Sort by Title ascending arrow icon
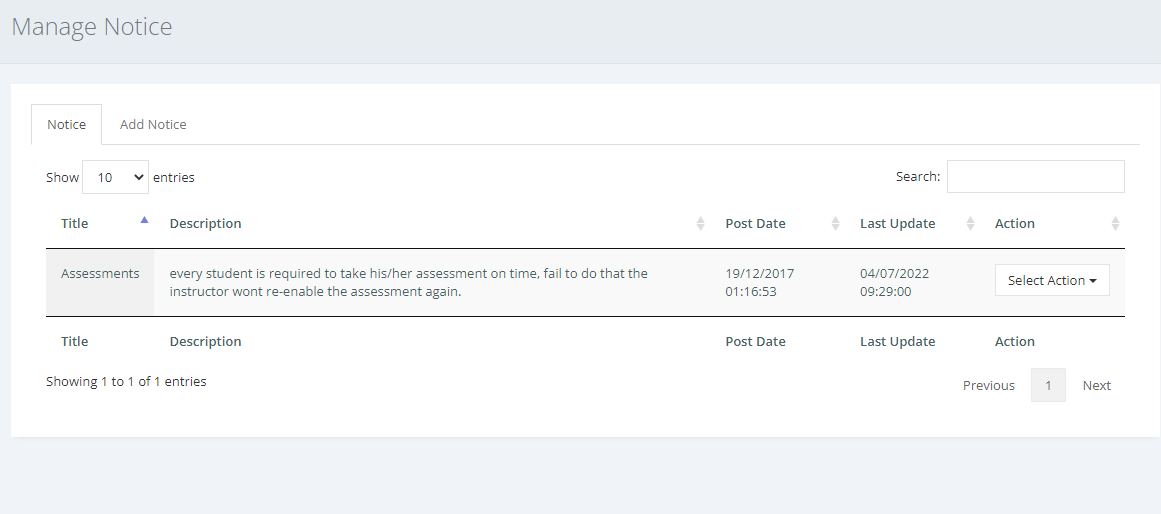Image resolution: width=1161 pixels, height=514 pixels. pos(144,219)
